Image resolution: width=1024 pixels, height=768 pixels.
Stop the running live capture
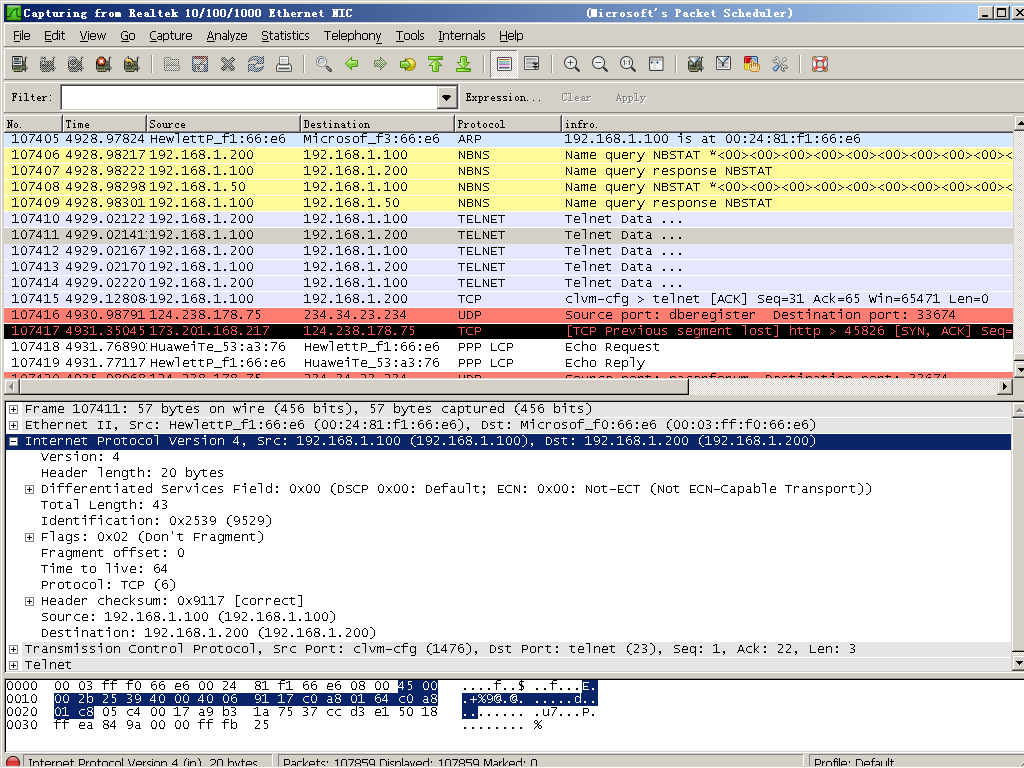[x=104, y=64]
